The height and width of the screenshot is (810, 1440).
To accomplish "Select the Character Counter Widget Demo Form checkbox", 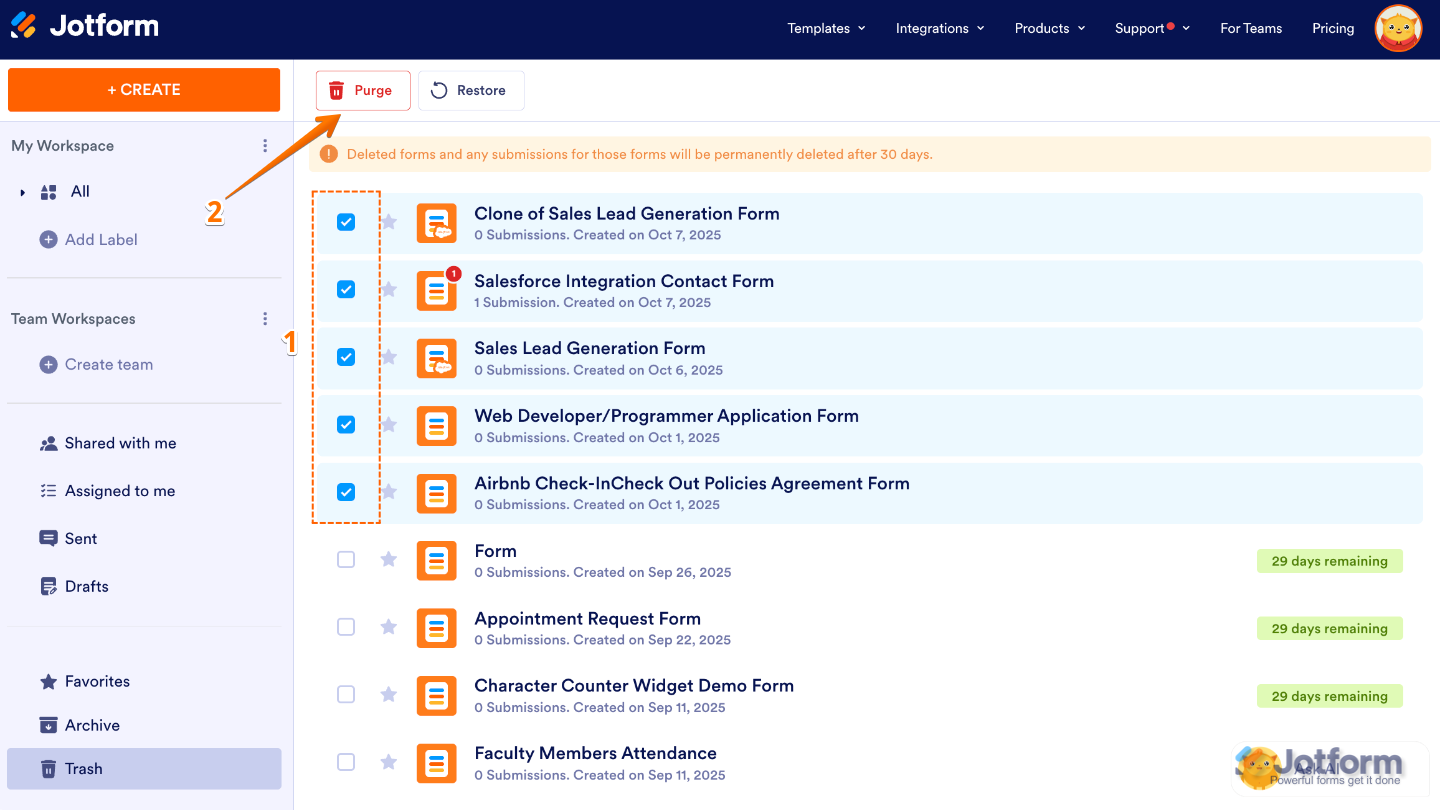I will click(x=346, y=694).
